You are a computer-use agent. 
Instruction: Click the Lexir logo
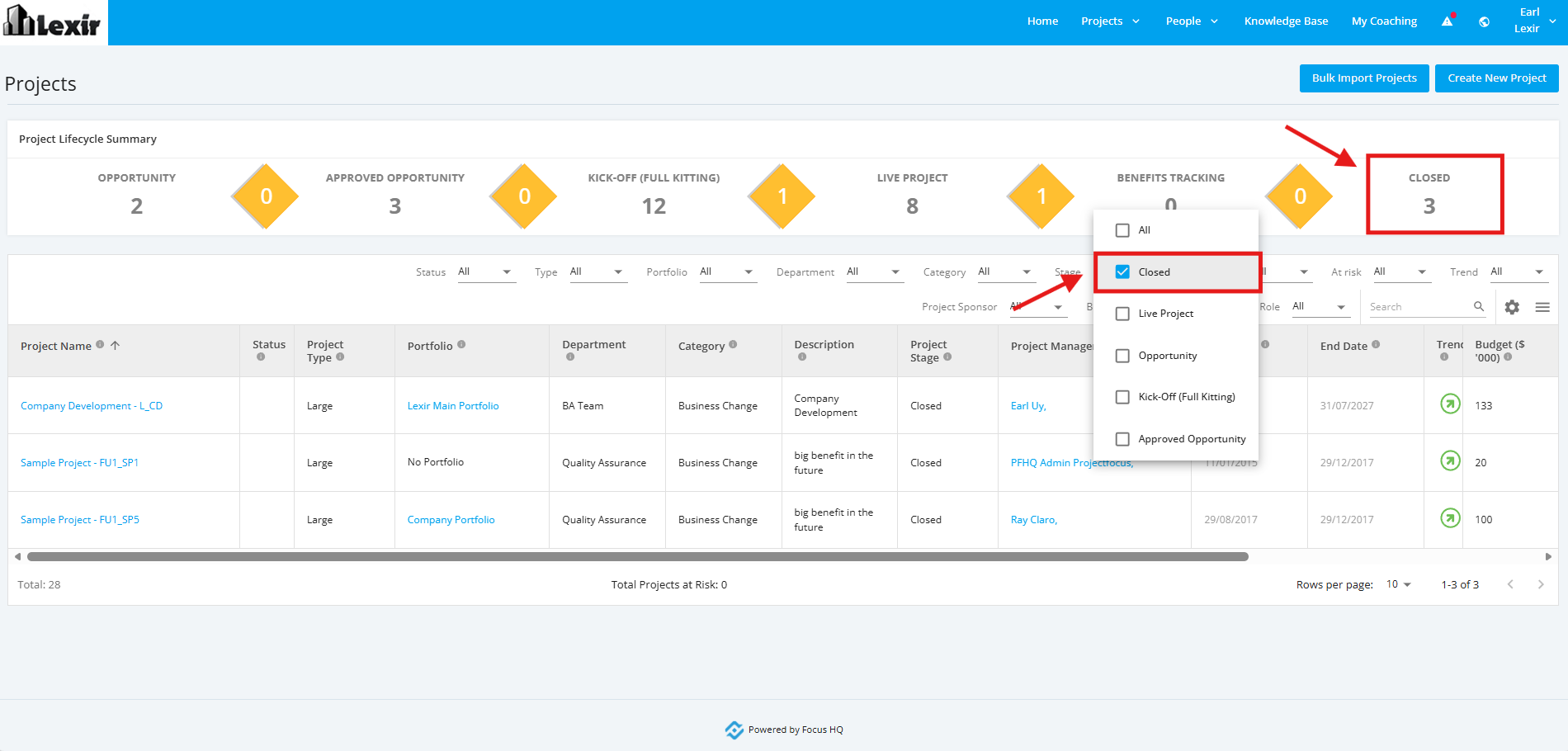[52, 22]
